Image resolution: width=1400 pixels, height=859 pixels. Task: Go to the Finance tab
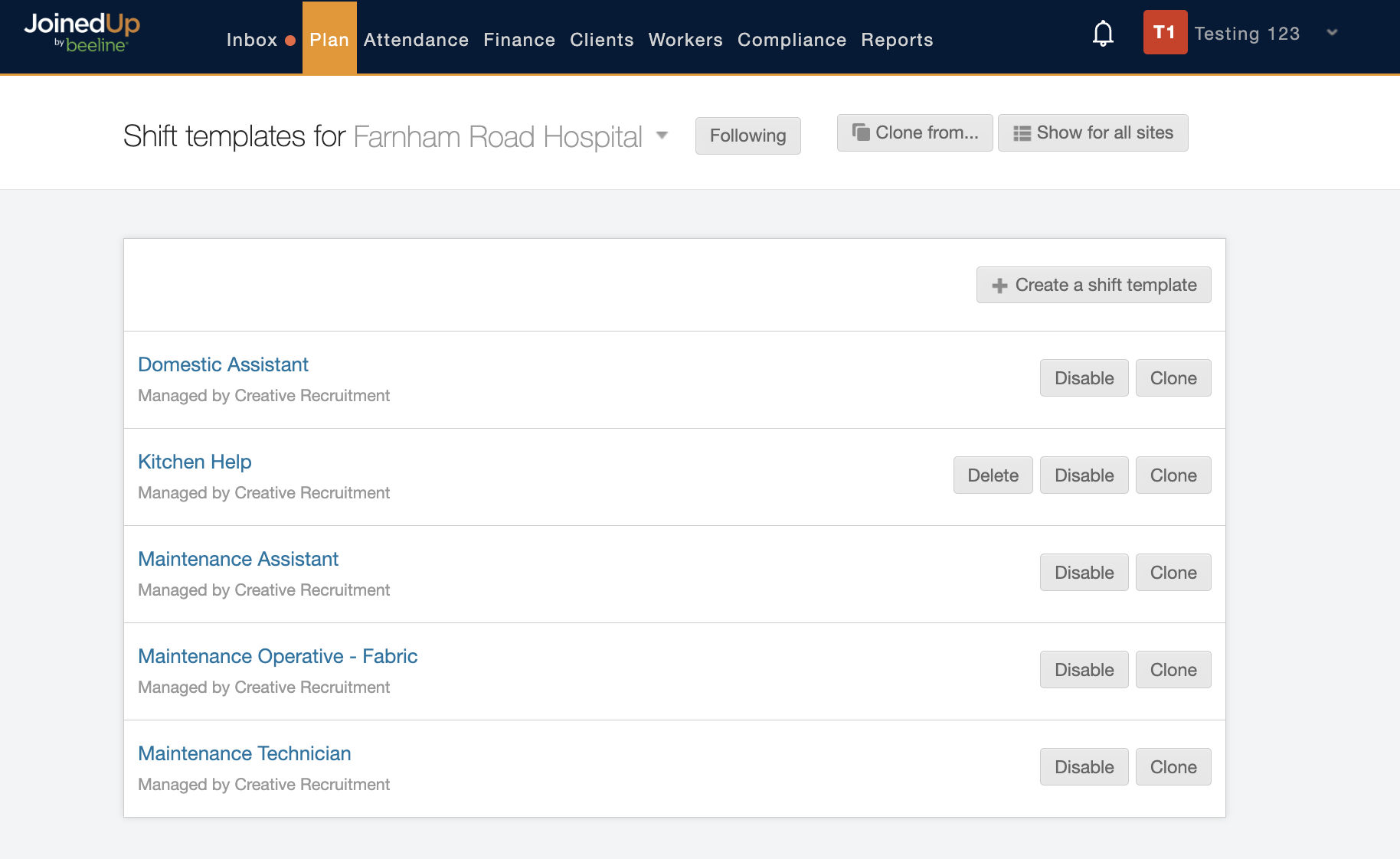click(x=519, y=40)
